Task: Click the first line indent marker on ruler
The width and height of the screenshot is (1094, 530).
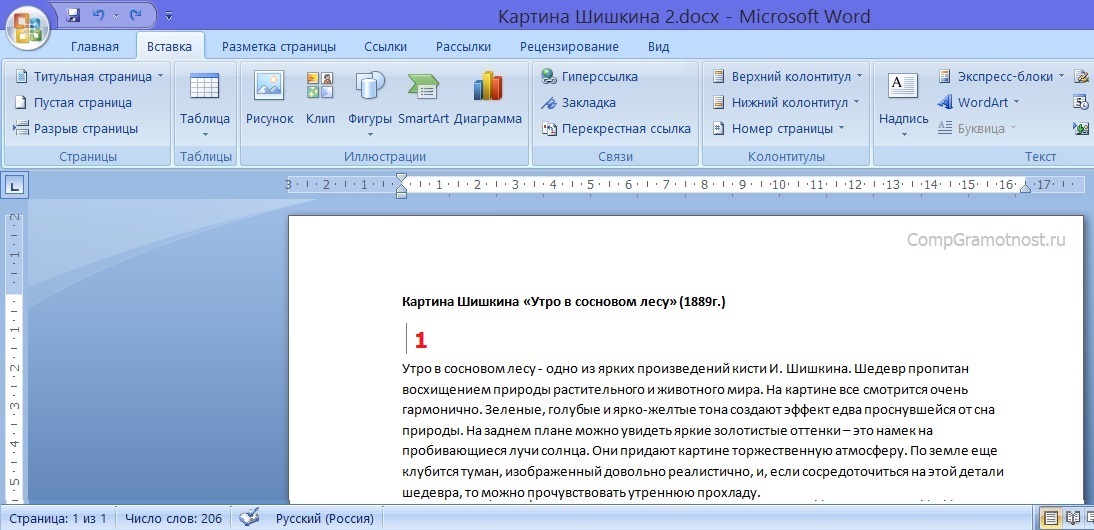Action: pyautogui.click(x=401, y=179)
